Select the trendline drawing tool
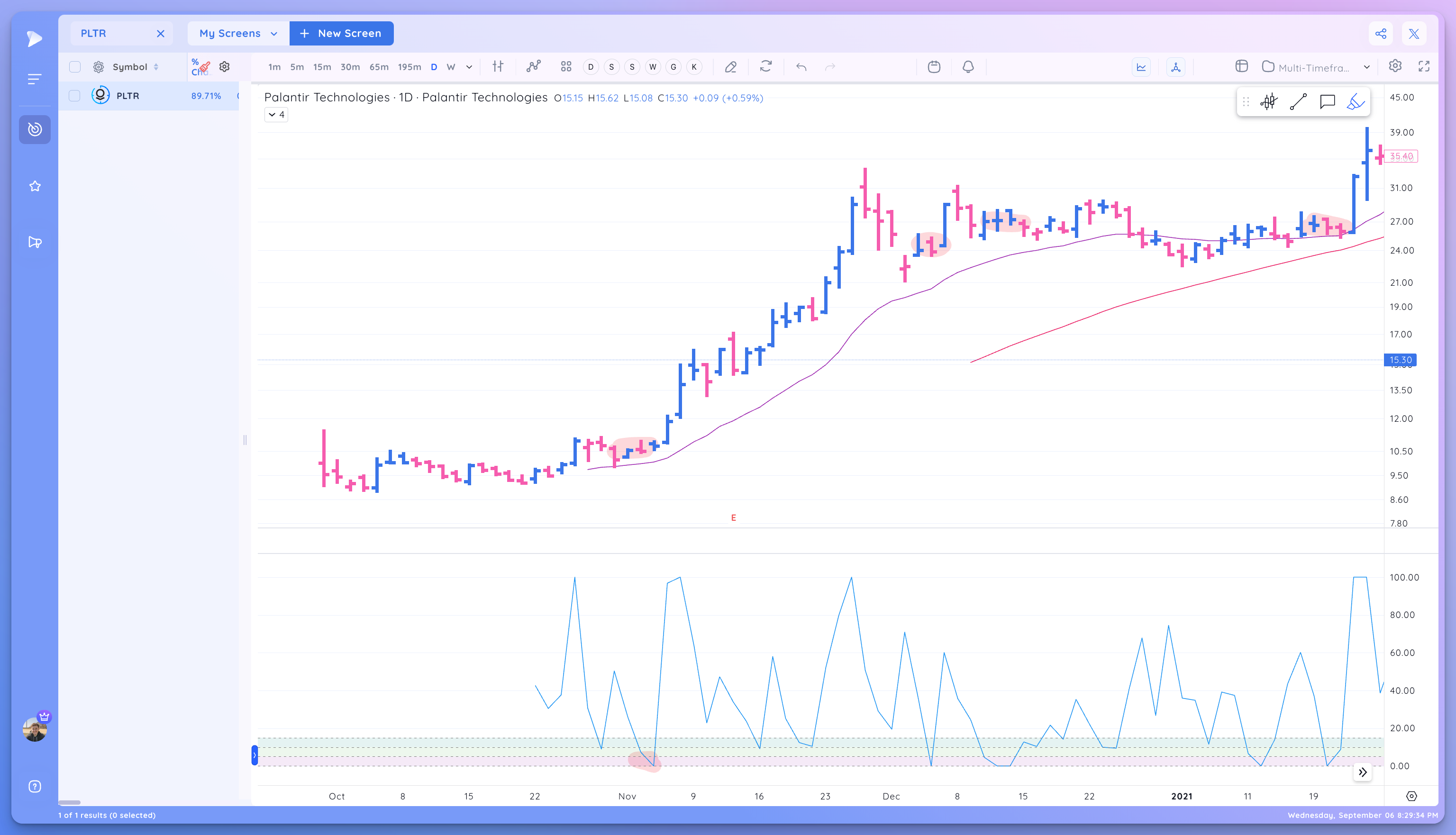This screenshot has height=835, width=1456. [1298, 101]
